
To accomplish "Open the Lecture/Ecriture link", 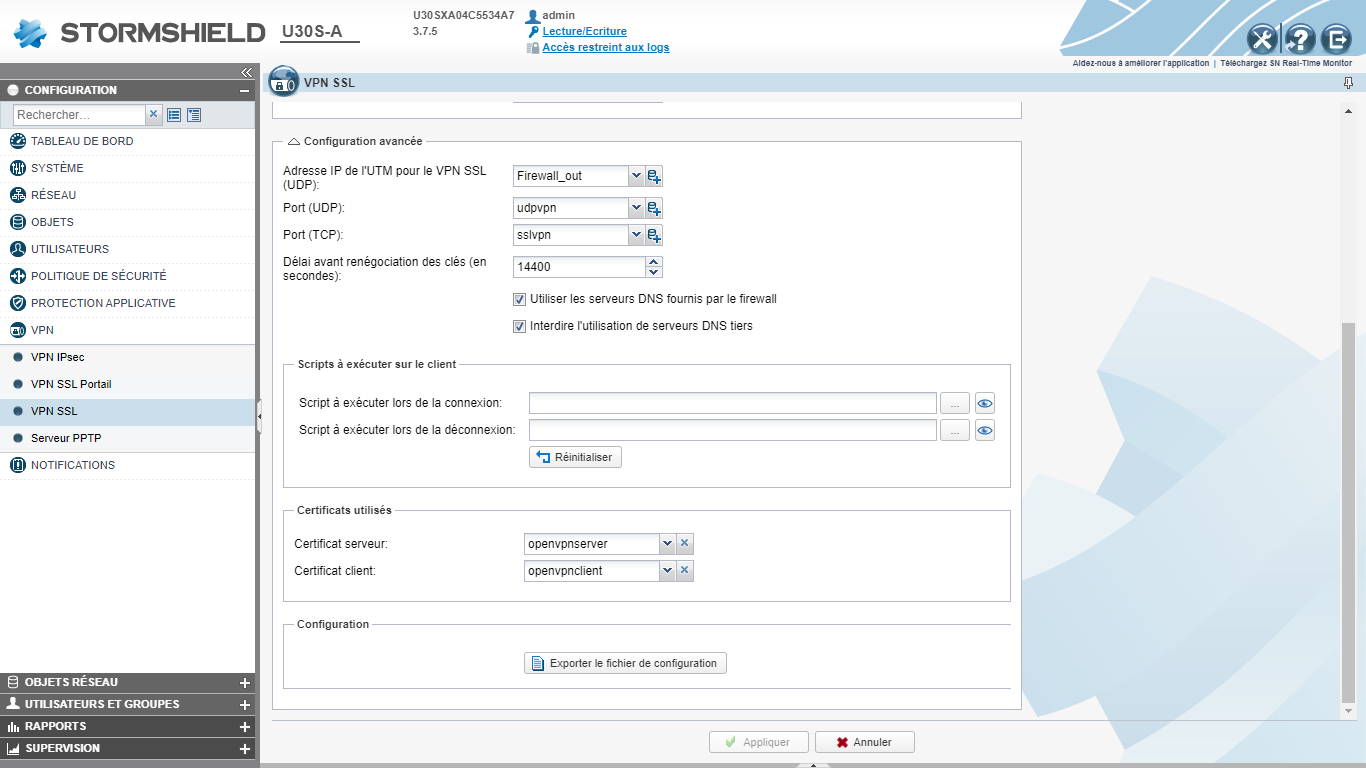I will coord(584,32).
